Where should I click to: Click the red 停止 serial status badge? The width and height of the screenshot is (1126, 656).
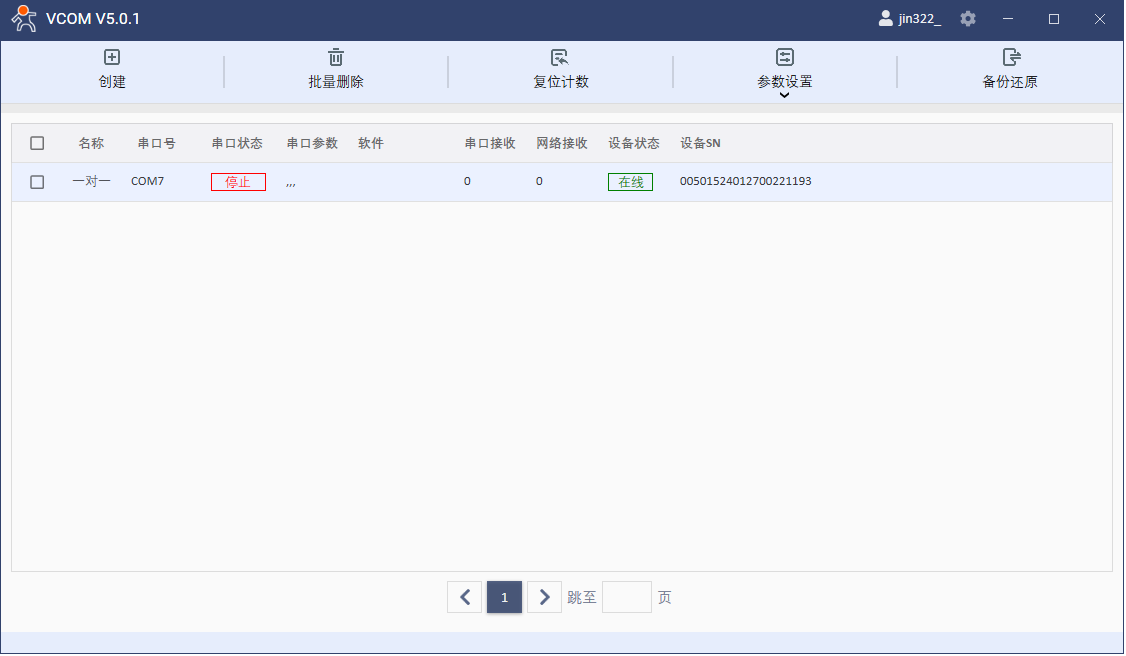pyautogui.click(x=238, y=182)
